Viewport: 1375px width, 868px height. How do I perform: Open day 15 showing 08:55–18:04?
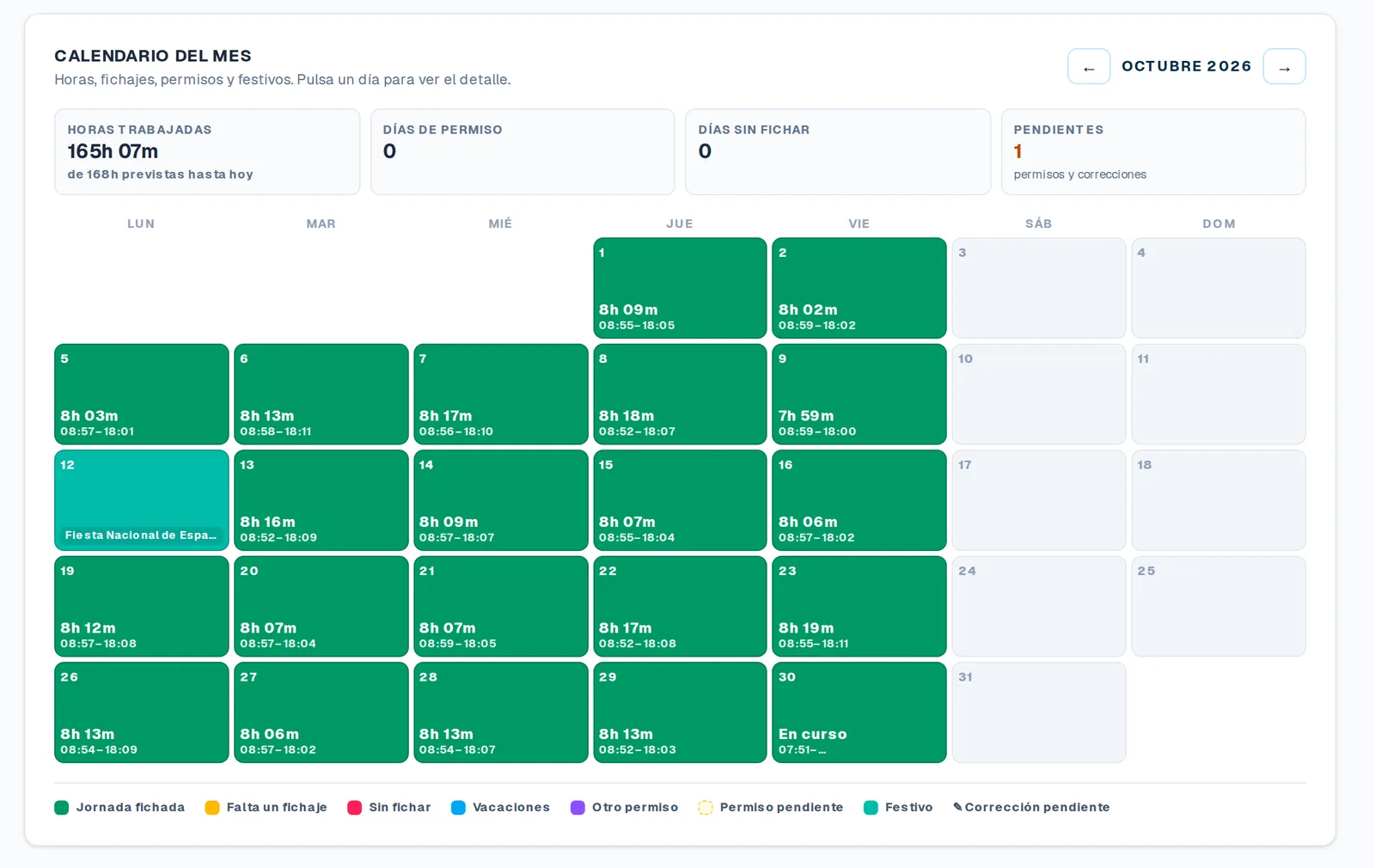(680, 500)
